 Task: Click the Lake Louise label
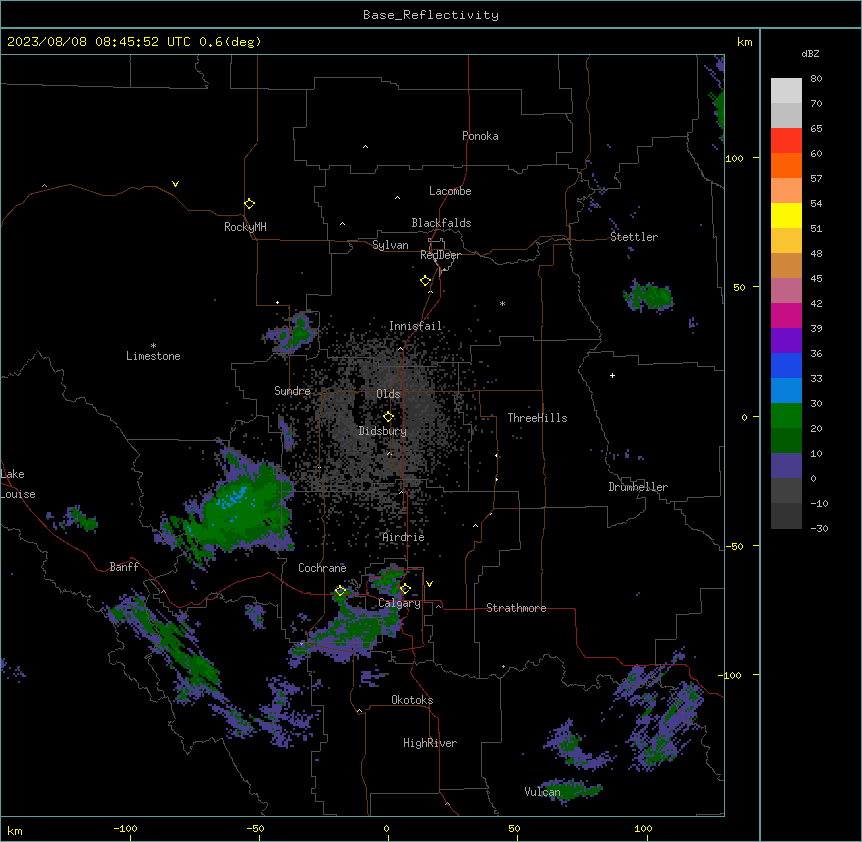(x=18, y=484)
